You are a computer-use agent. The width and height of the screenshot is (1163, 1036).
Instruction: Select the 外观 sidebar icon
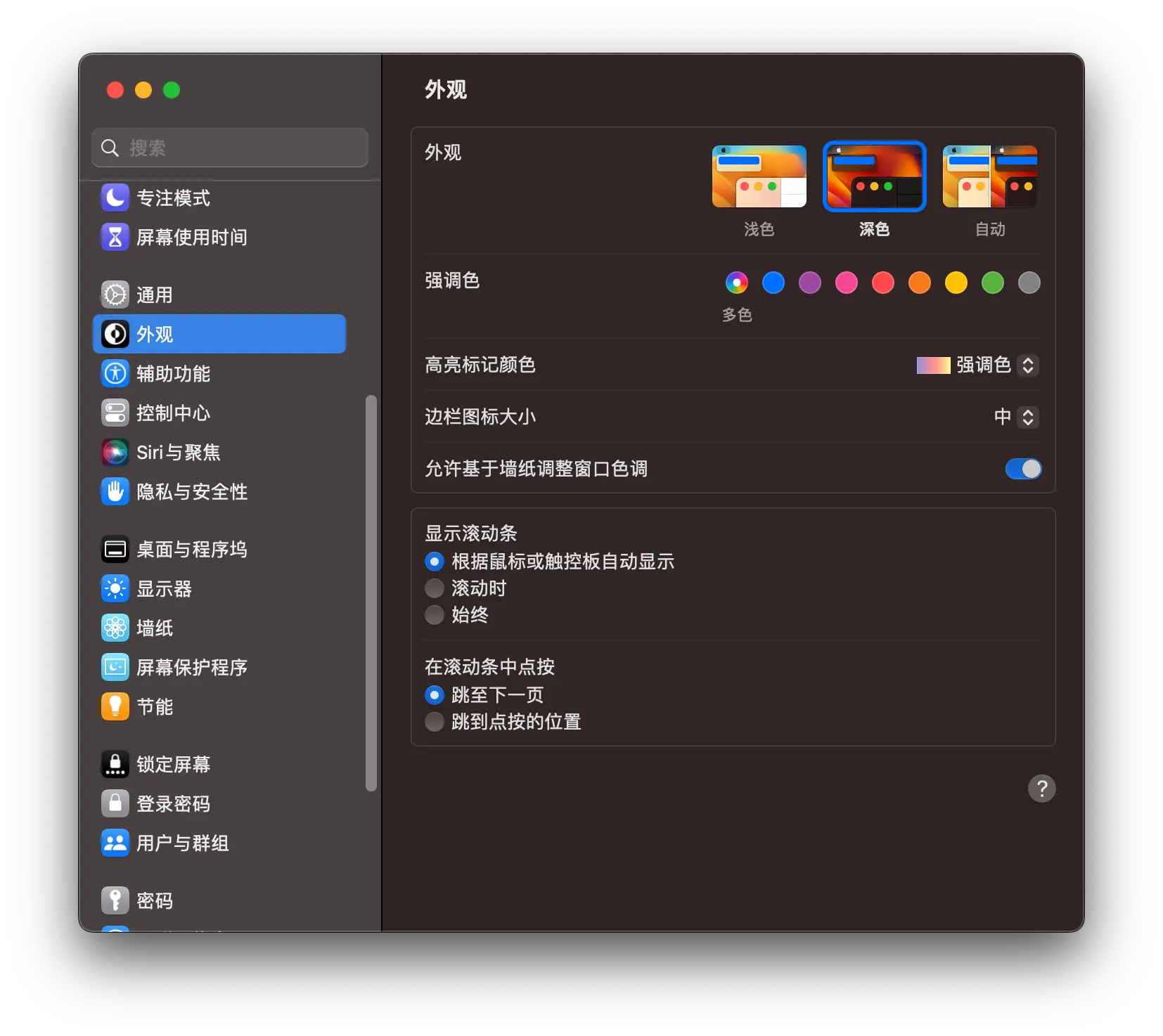pyautogui.click(x=115, y=334)
